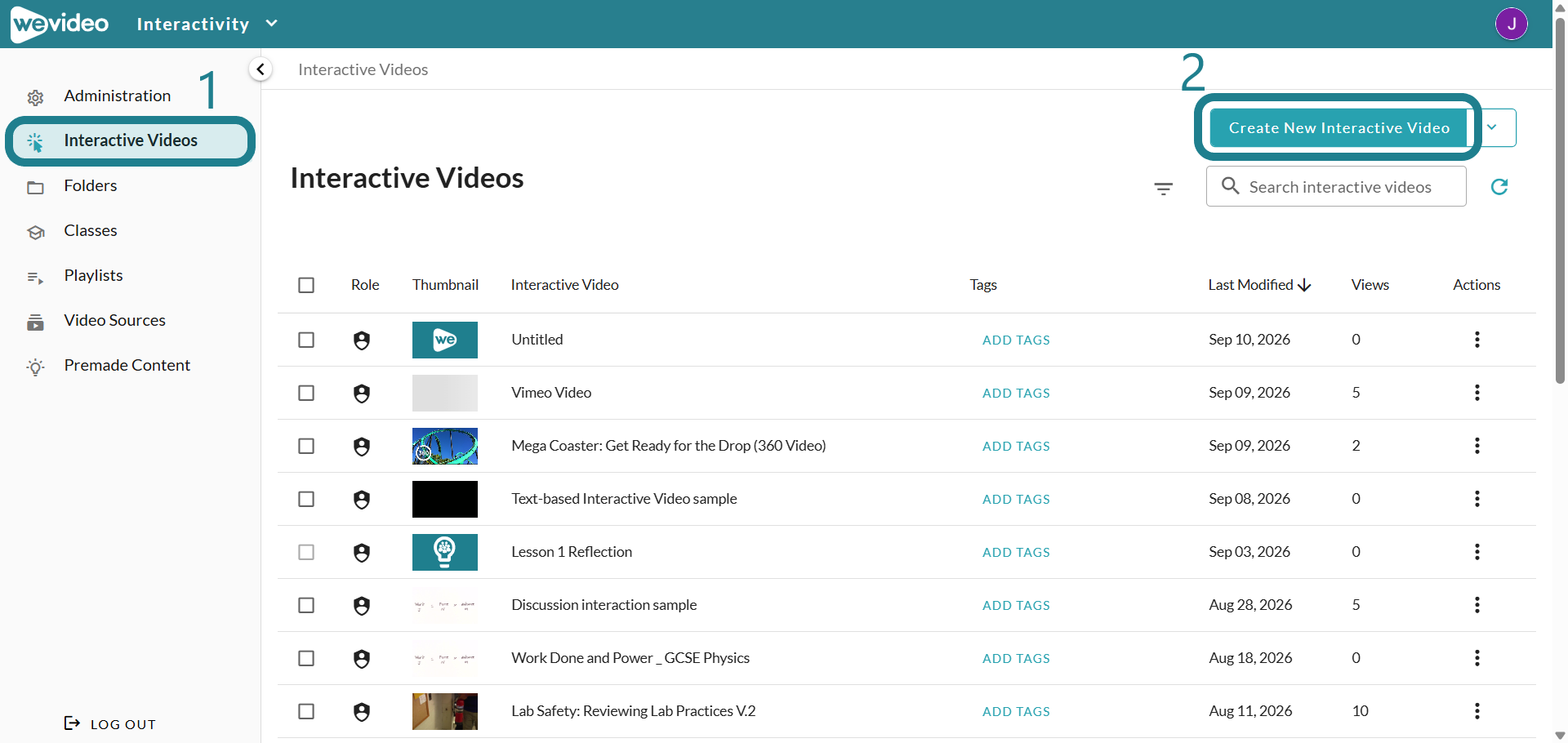The image size is (1568, 743).
Task: Click ADD TAGS for Untitled
Action: (1016, 340)
